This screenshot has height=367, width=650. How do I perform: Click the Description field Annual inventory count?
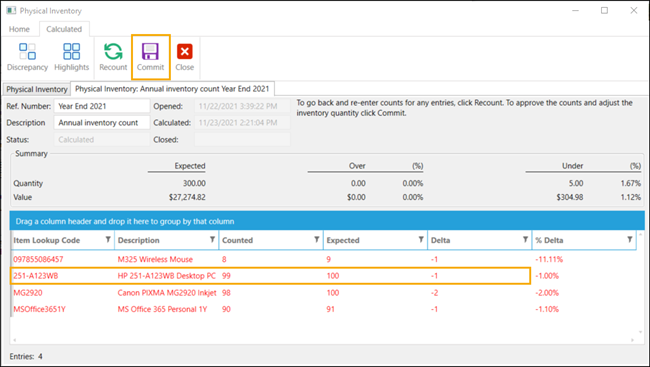102,123
